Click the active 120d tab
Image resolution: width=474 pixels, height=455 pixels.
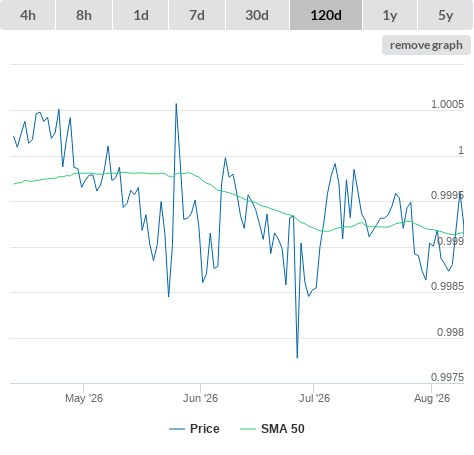click(326, 15)
